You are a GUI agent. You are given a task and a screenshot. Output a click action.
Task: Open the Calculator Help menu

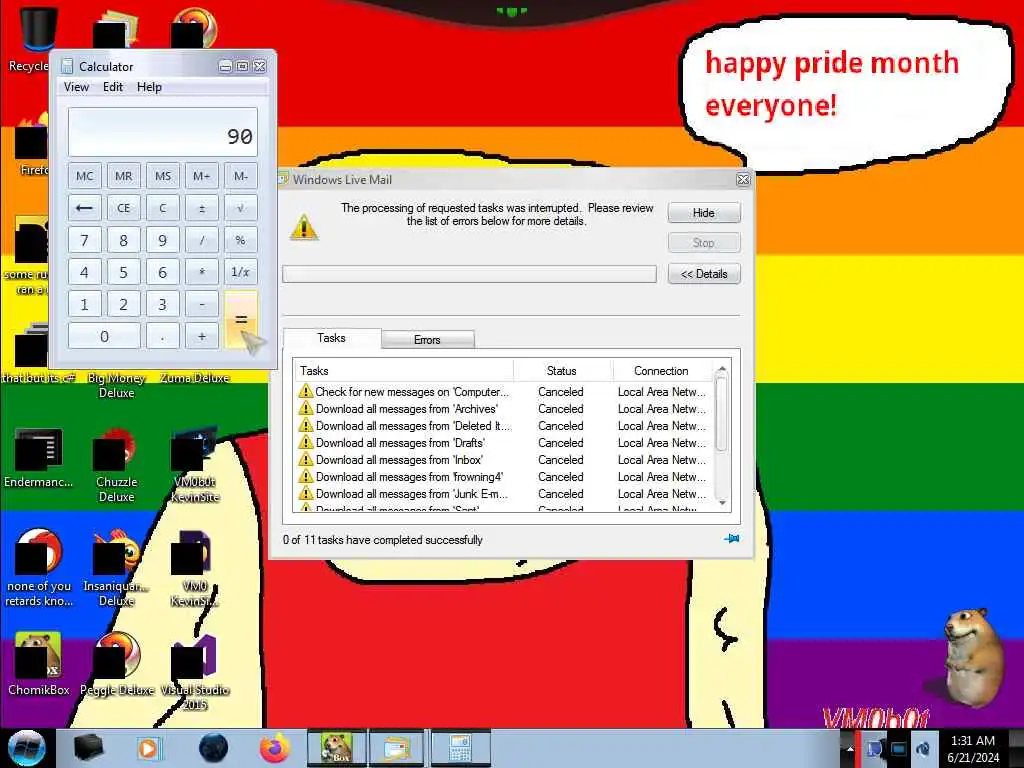click(x=149, y=87)
